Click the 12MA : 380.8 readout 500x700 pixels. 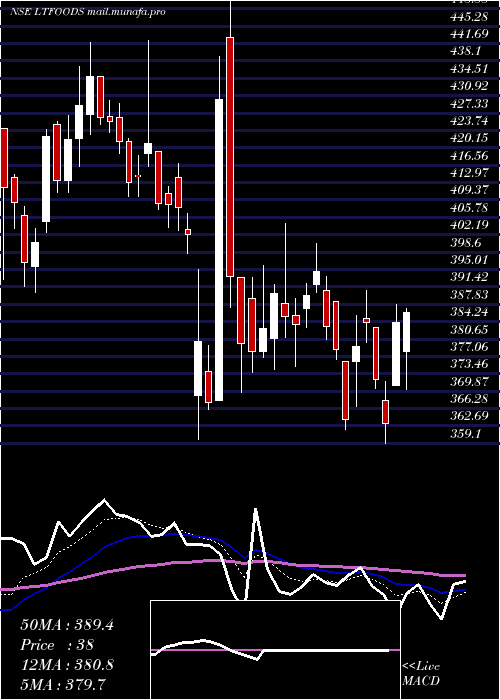click(x=67, y=665)
